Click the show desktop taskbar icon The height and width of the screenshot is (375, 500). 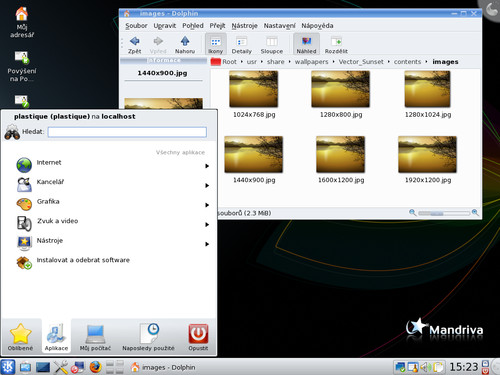point(43,367)
